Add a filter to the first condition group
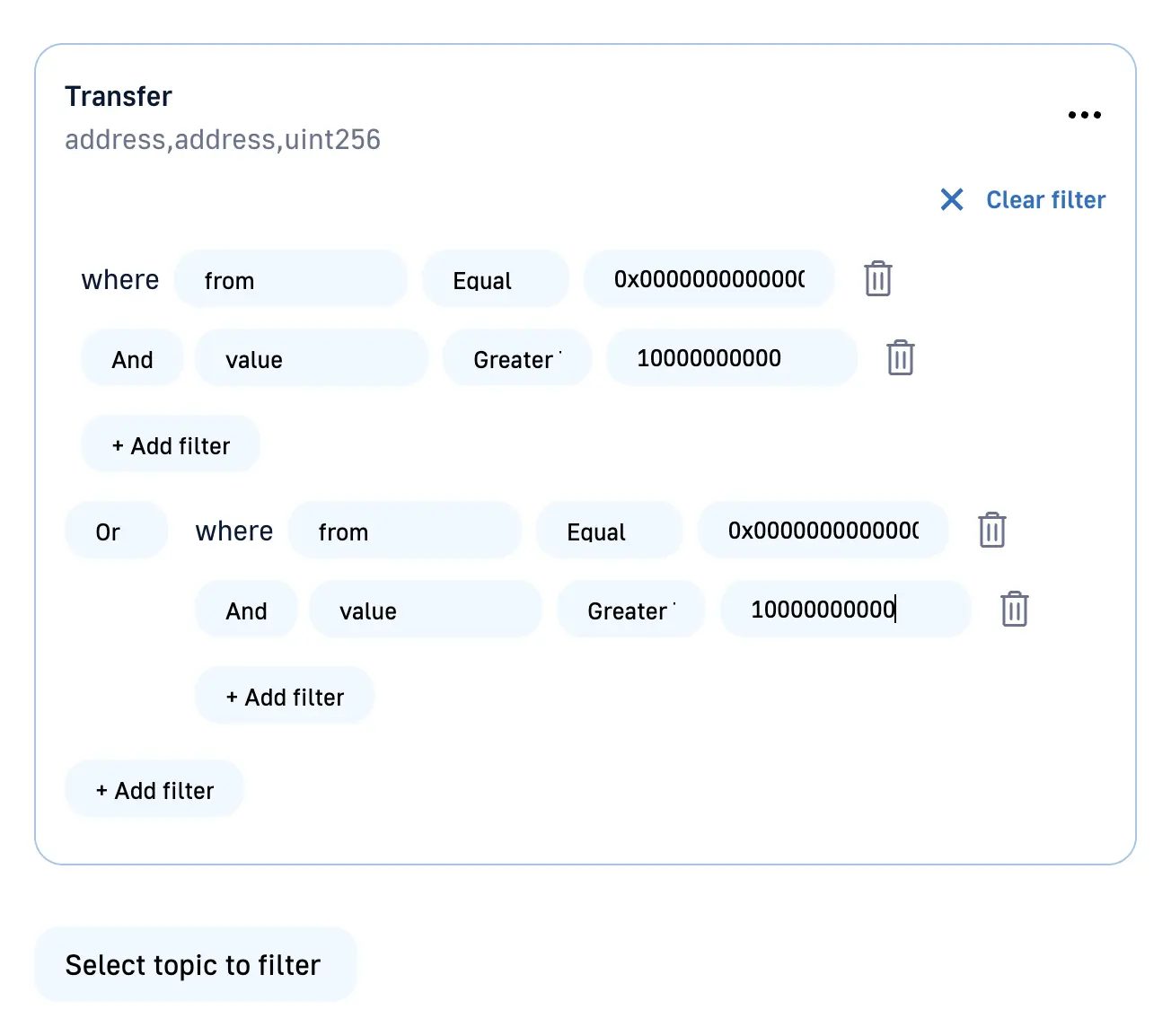Screen dimensions: 1171x1036 point(171,445)
